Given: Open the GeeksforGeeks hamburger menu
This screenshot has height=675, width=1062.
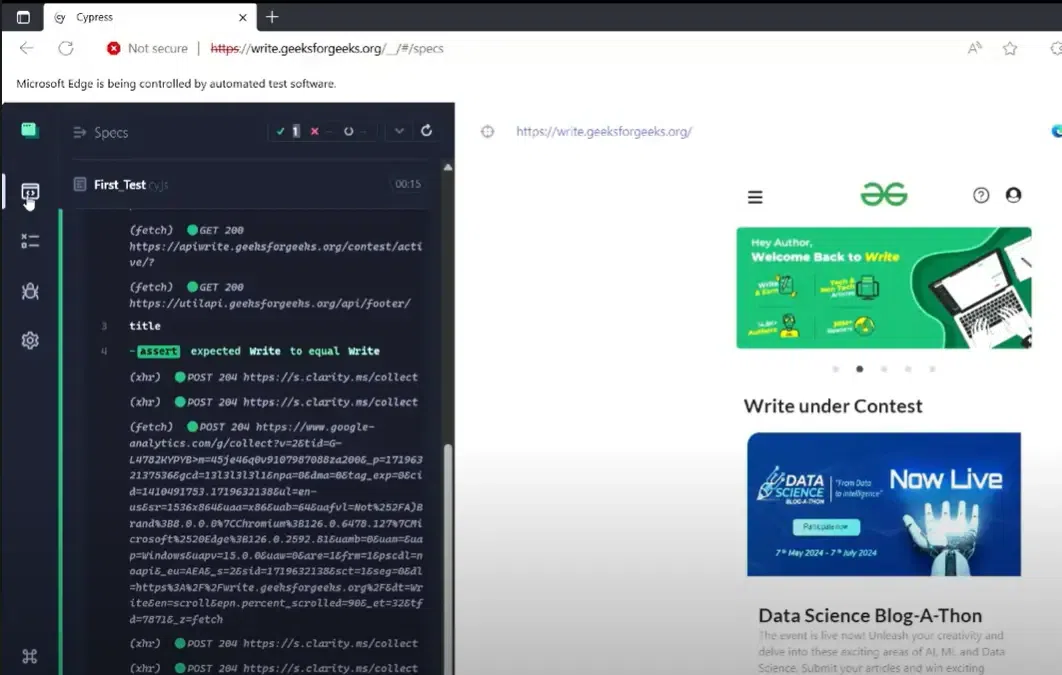Looking at the screenshot, I should tap(755, 197).
